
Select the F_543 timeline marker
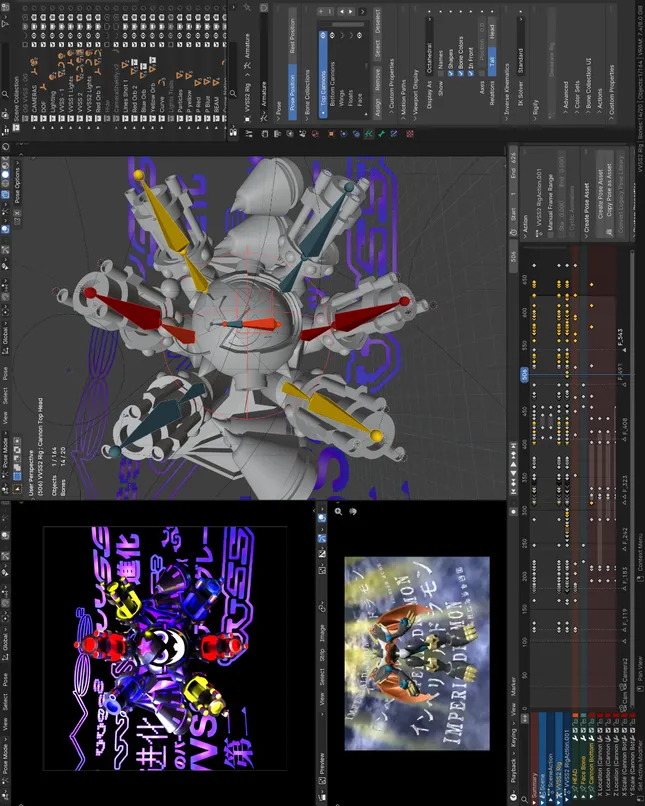(x=621, y=339)
